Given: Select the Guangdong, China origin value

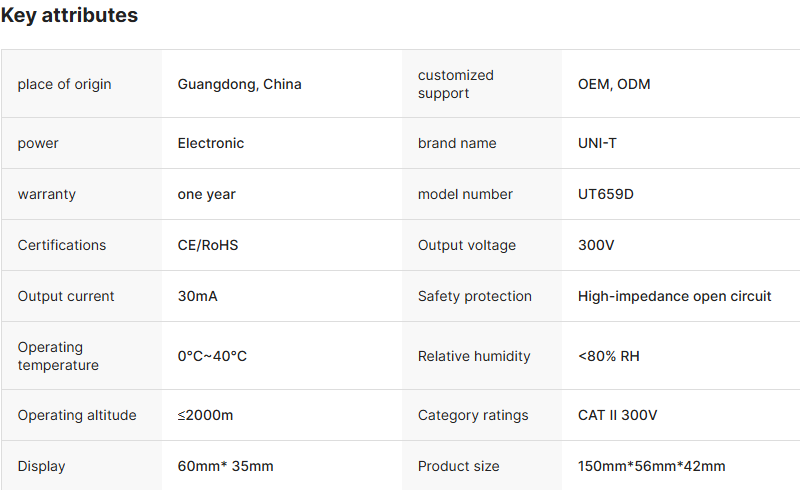Looking at the screenshot, I should [239, 84].
